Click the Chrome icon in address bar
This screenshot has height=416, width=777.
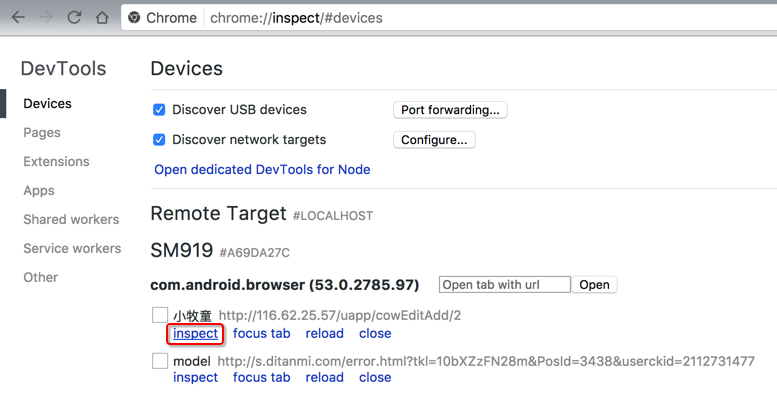pyautogui.click(x=135, y=18)
